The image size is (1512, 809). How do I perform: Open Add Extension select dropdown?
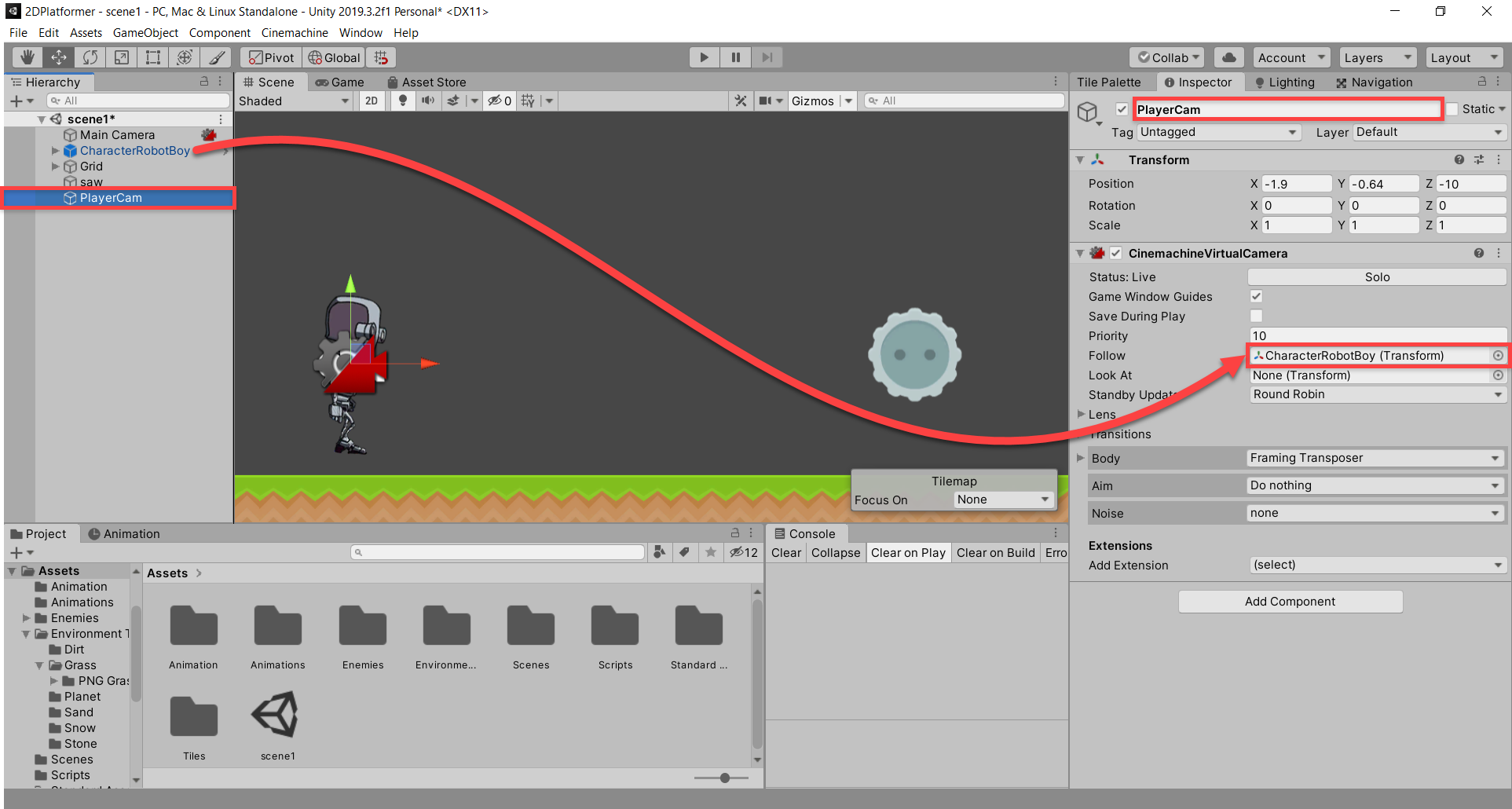(1378, 565)
